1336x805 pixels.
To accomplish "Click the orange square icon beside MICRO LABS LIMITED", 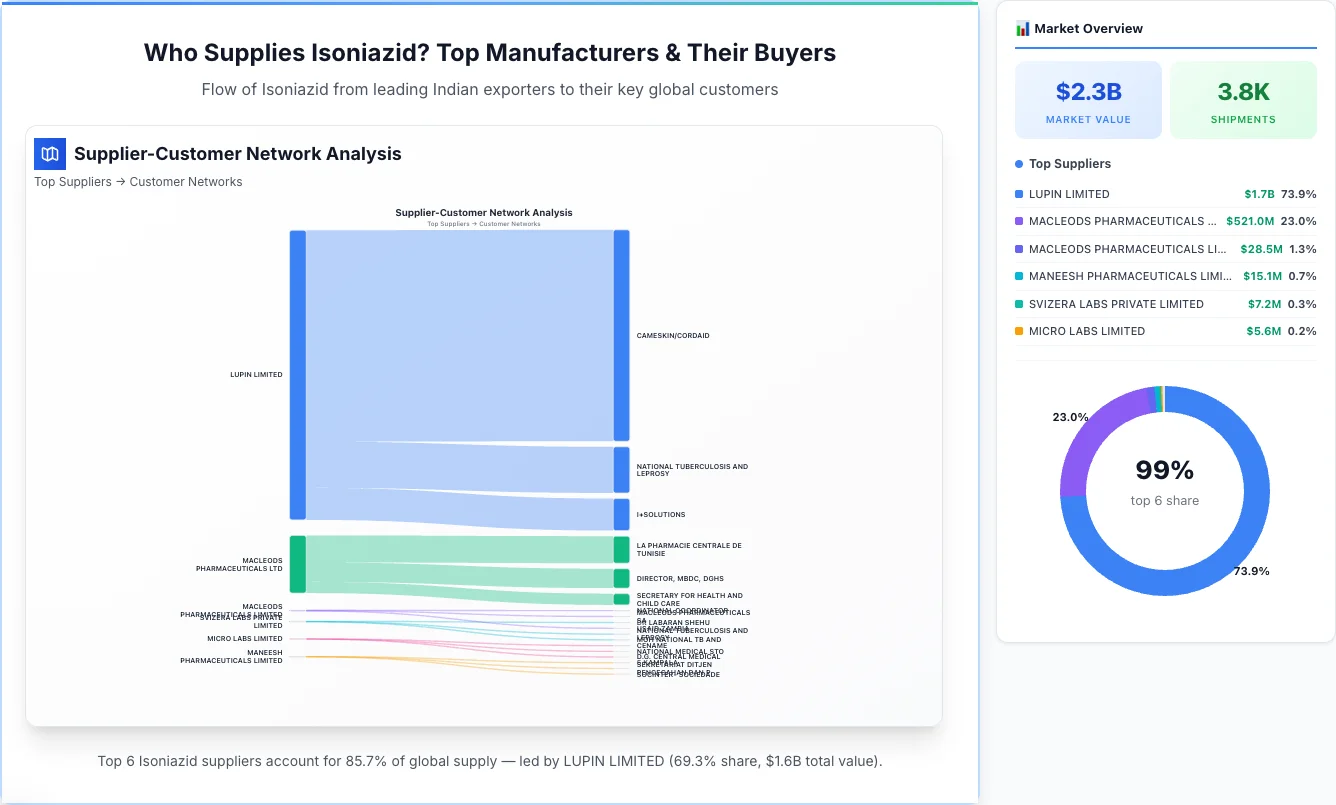I will point(1019,331).
